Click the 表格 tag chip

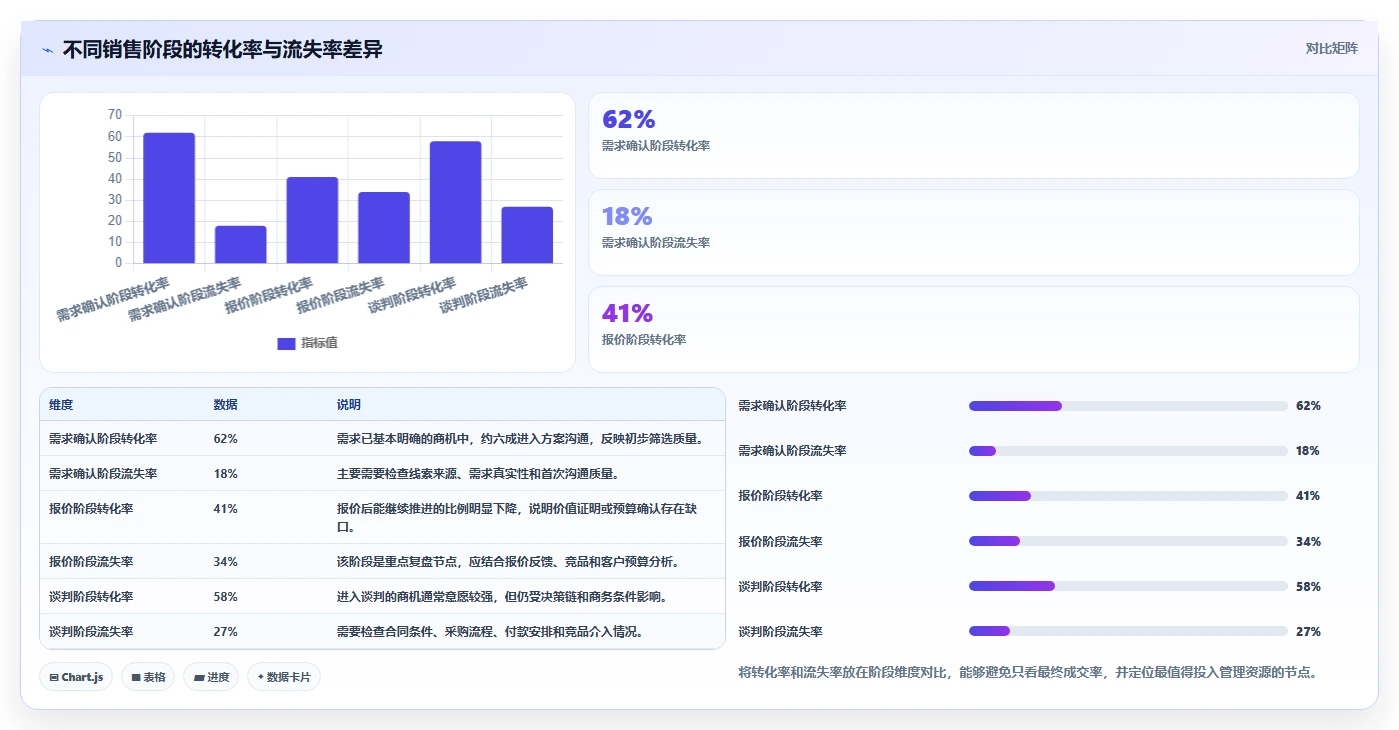pos(148,677)
